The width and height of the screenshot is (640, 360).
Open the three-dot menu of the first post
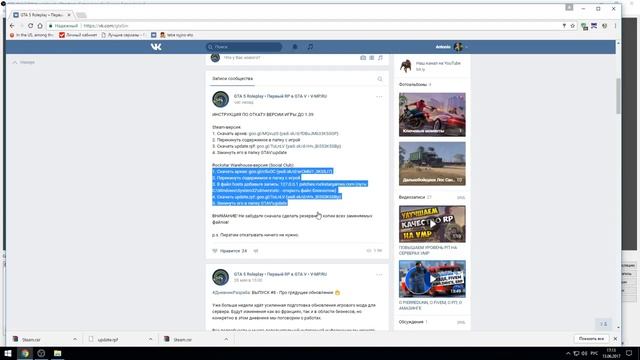click(x=379, y=97)
